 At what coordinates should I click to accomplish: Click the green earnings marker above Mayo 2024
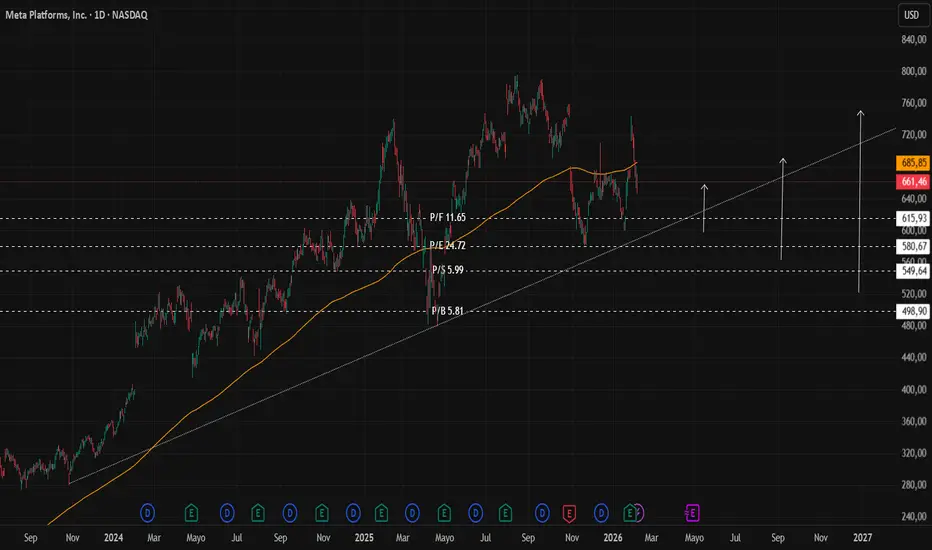(191, 513)
